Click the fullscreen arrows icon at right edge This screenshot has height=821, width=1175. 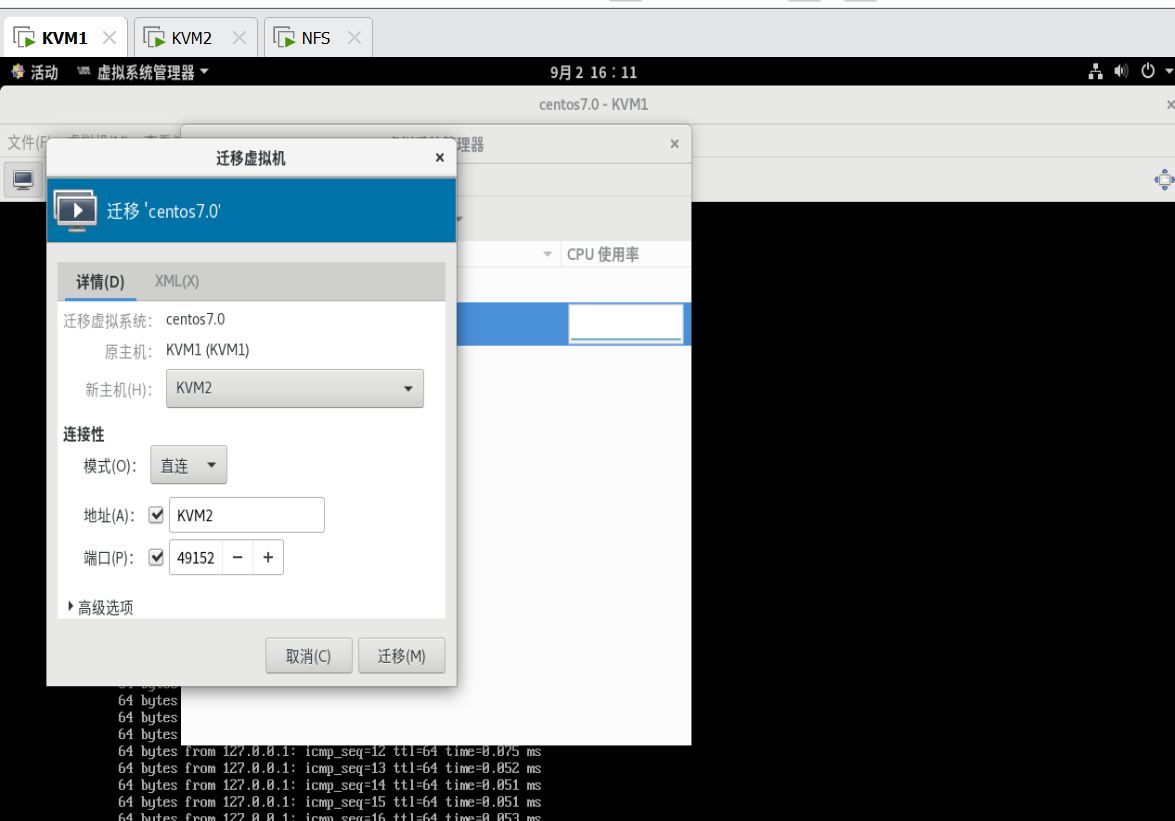(1164, 180)
